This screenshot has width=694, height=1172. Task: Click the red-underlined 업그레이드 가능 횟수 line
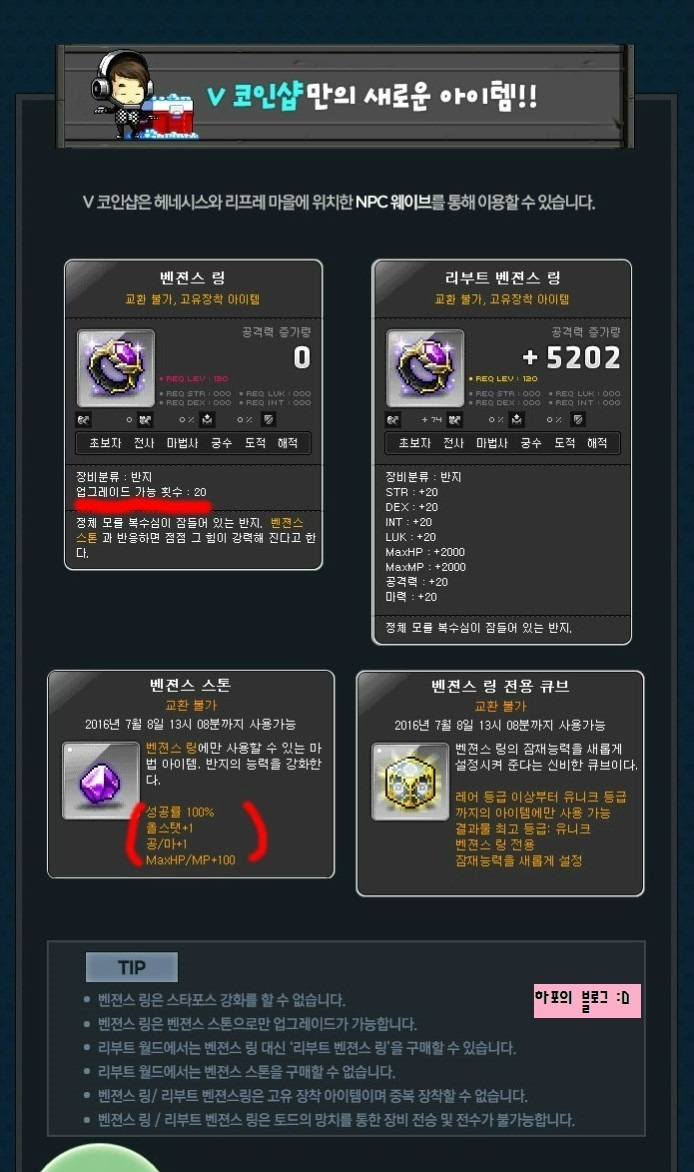coord(141,492)
